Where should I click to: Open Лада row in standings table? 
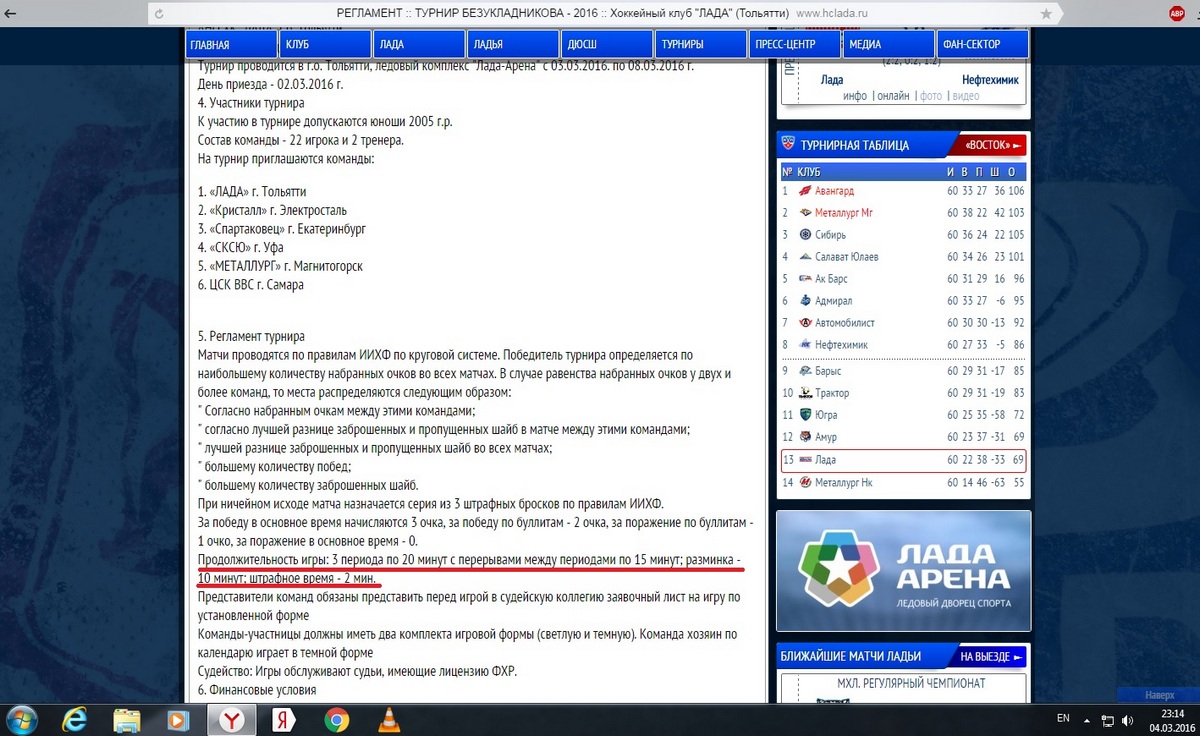(903, 460)
